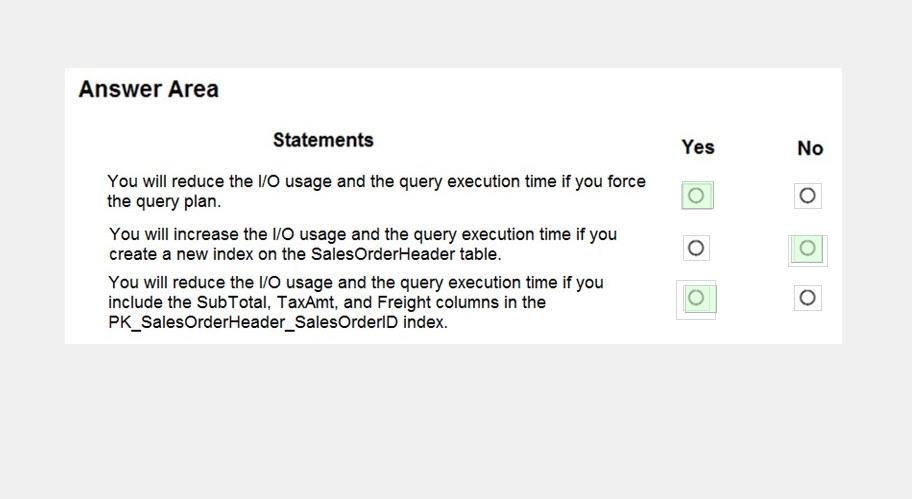Screen dimensions: 912x499
Task: Choose Yes for creating a new index statement
Action: tap(696, 248)
